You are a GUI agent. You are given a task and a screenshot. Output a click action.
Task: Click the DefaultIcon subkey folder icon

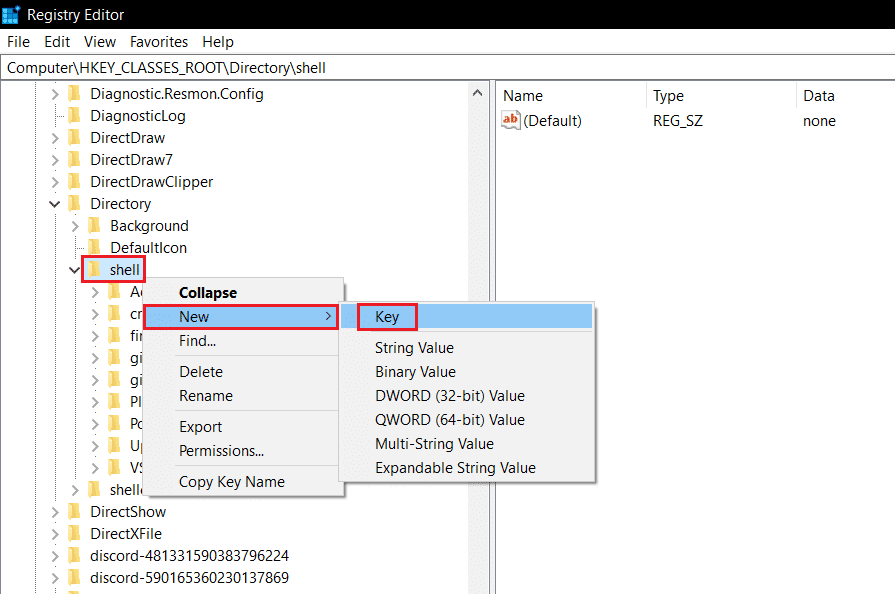click(x=94, y=247)
